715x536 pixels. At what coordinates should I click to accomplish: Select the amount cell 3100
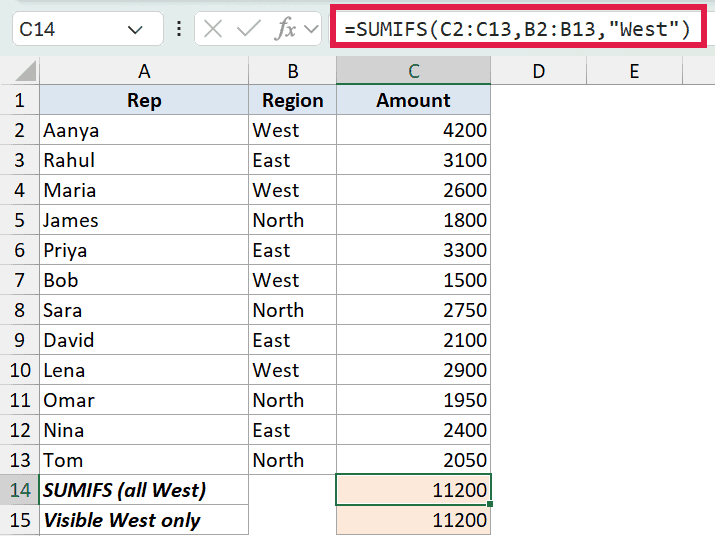click(x=414, y=160)
